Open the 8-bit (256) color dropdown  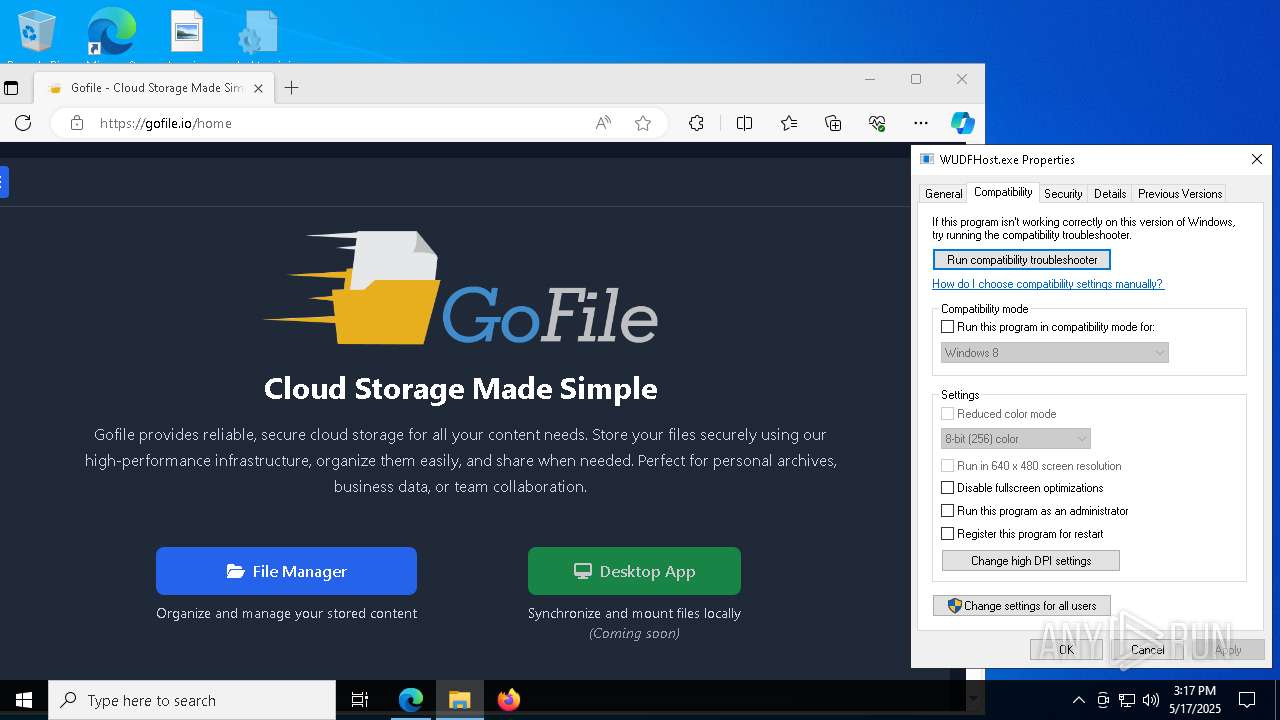tap(1016, 439)
